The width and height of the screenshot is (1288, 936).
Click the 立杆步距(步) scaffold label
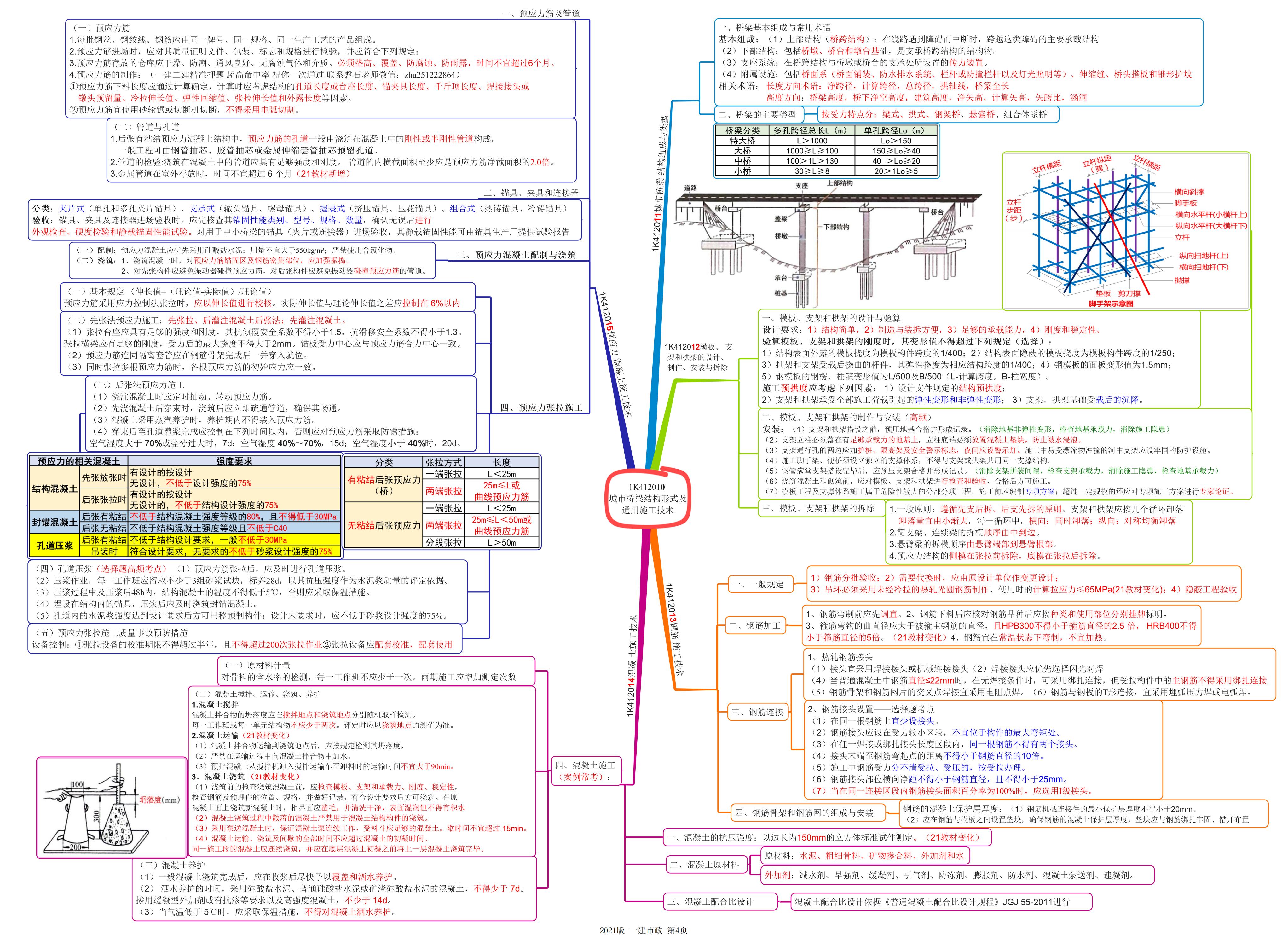[1014, 210]
